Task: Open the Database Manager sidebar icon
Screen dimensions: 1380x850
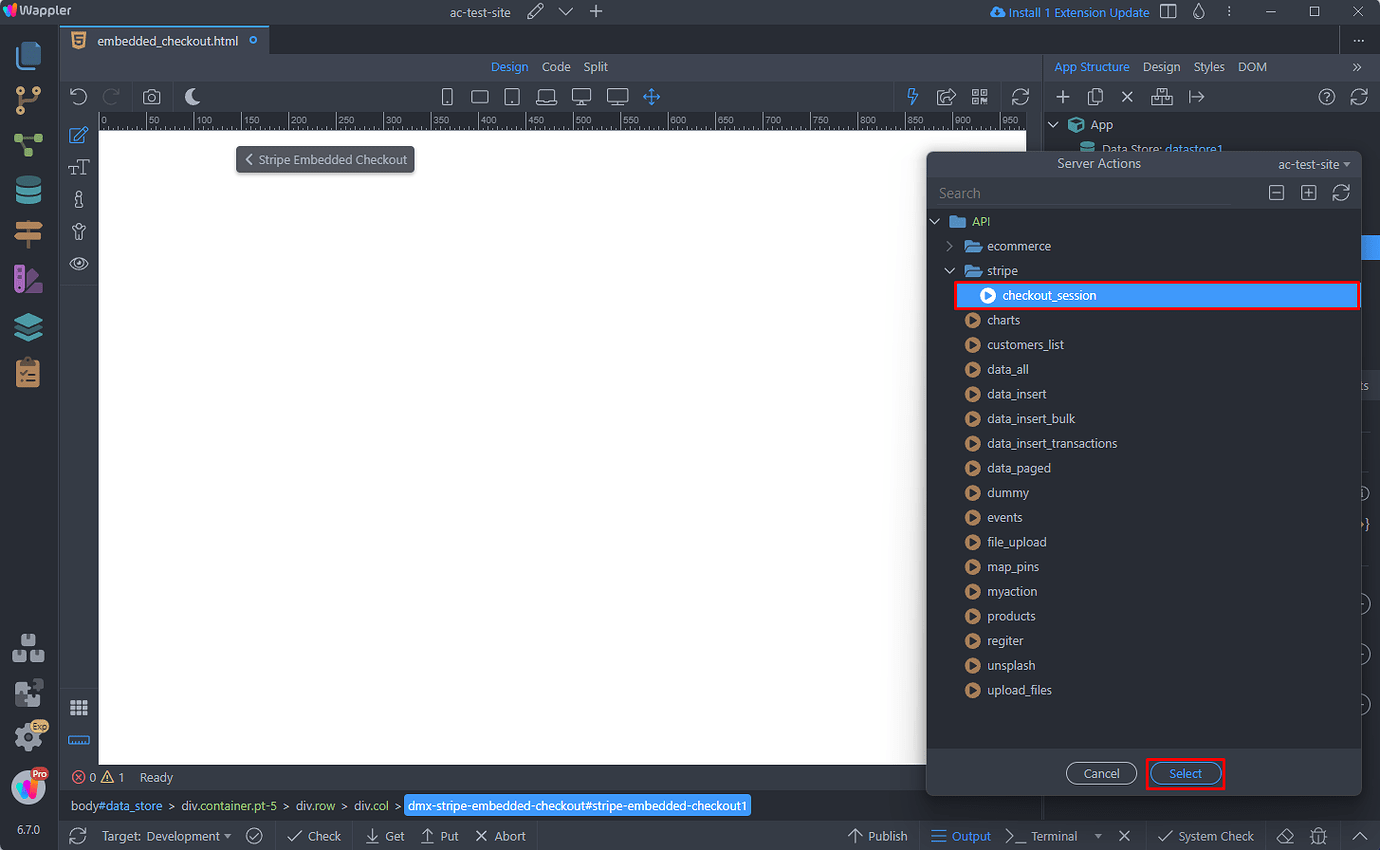Action: (x=28, y=190)
